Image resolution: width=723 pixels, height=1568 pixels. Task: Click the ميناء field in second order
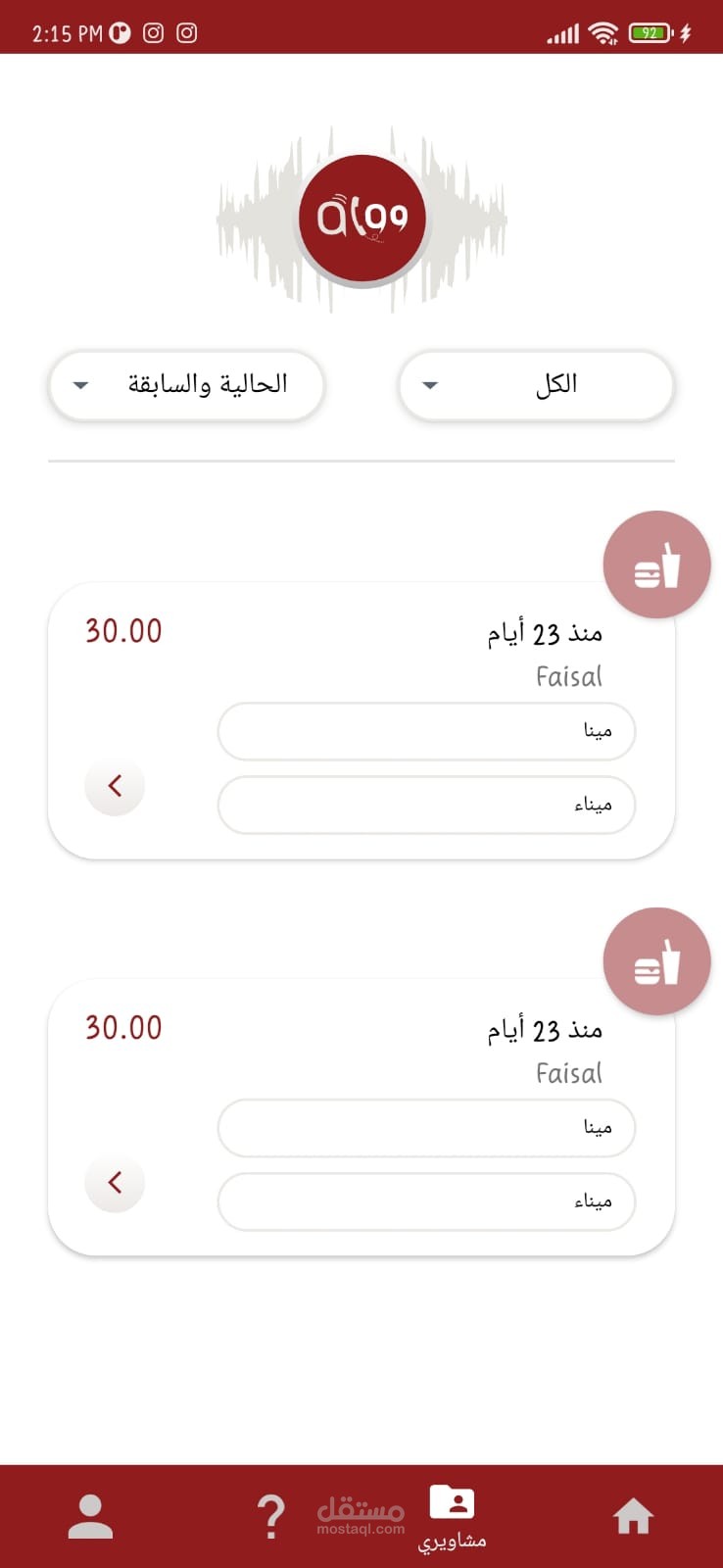(x=426, y=1201)
